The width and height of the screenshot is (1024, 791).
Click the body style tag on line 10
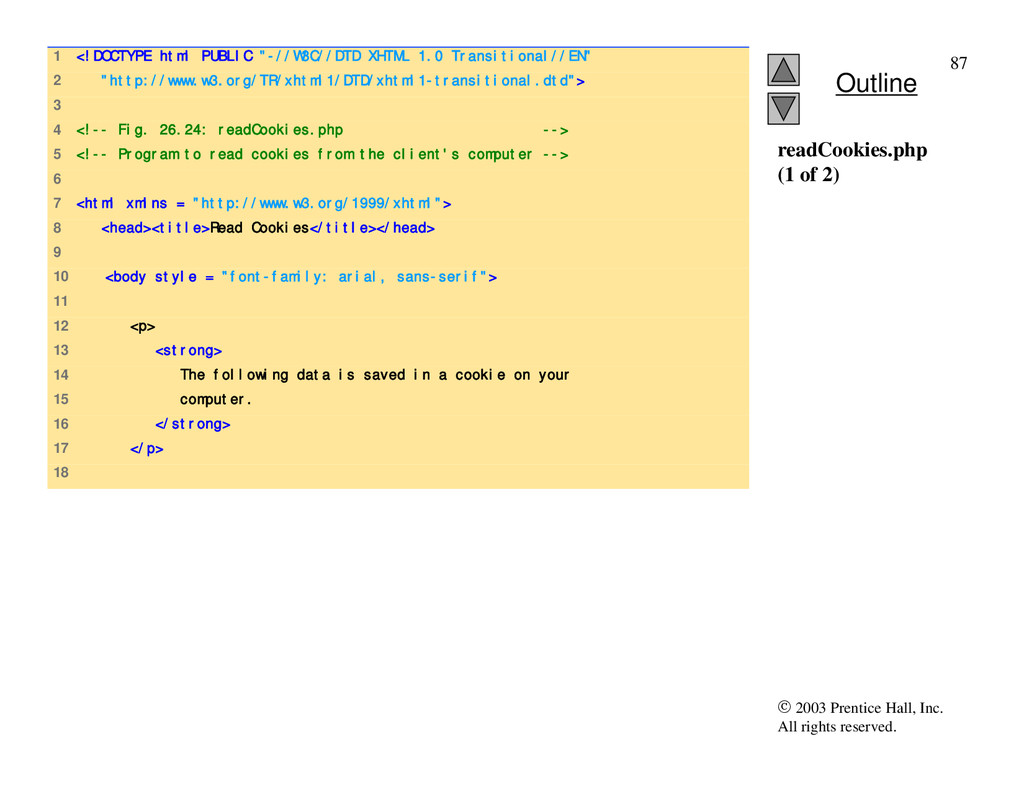(x=300, y=277)
